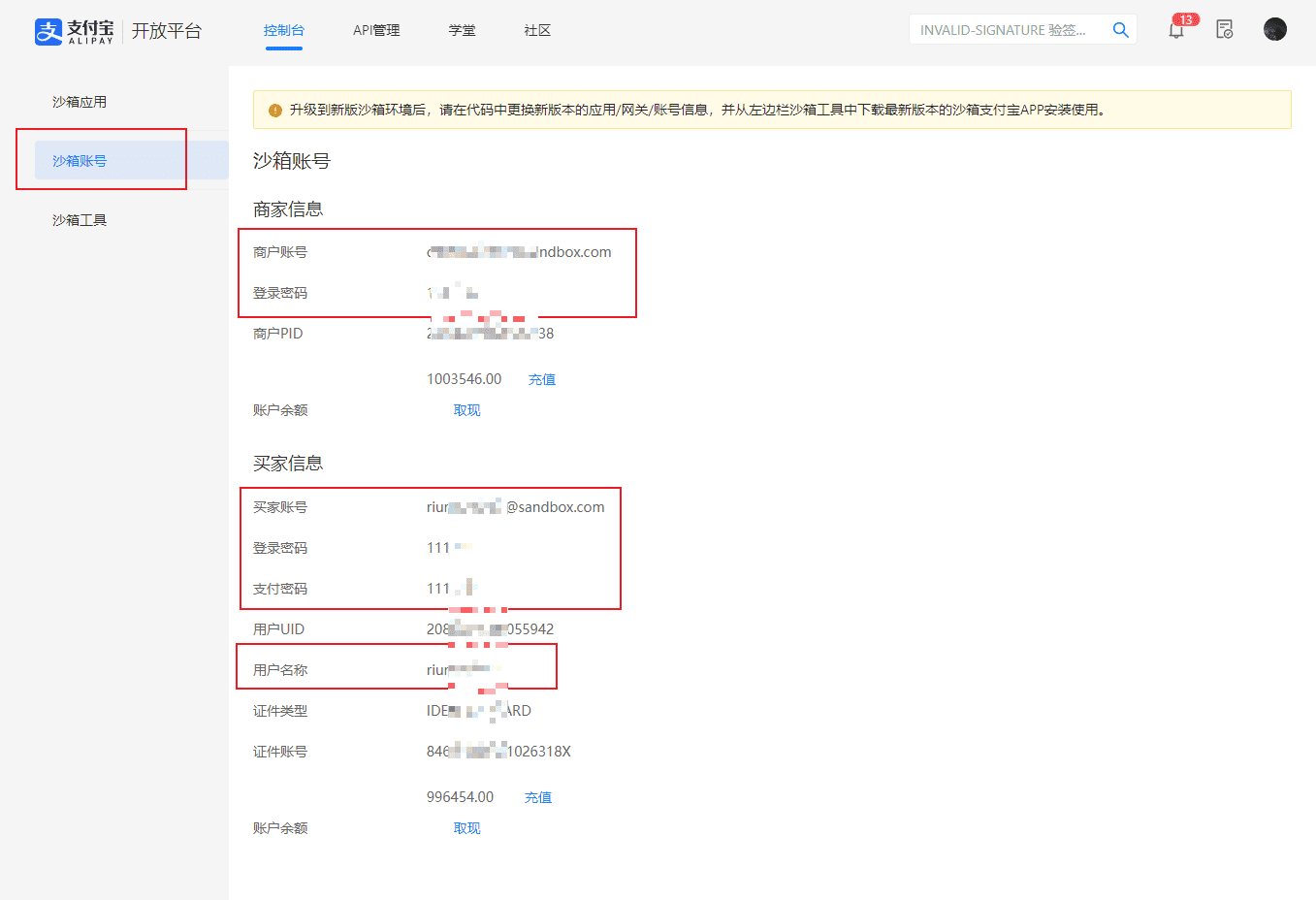Click the yellow warning icon in the banner

pos(274,111)
